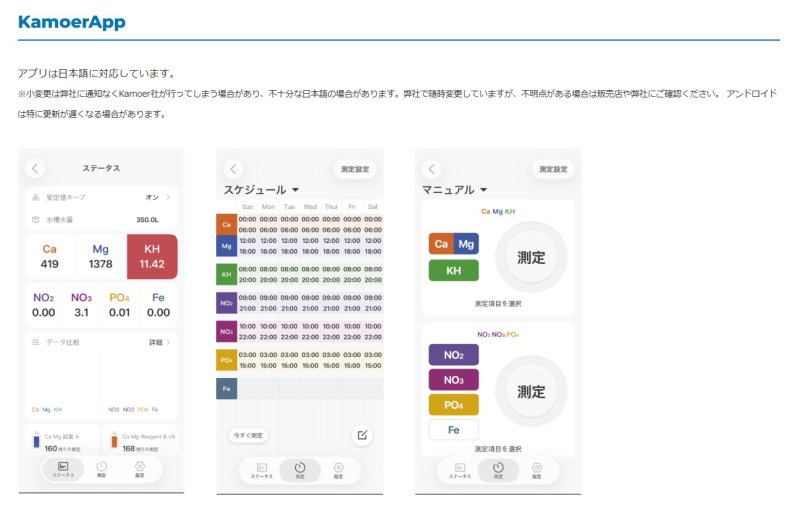Click the 168 remaining count for Reagent B

[129, 448]
